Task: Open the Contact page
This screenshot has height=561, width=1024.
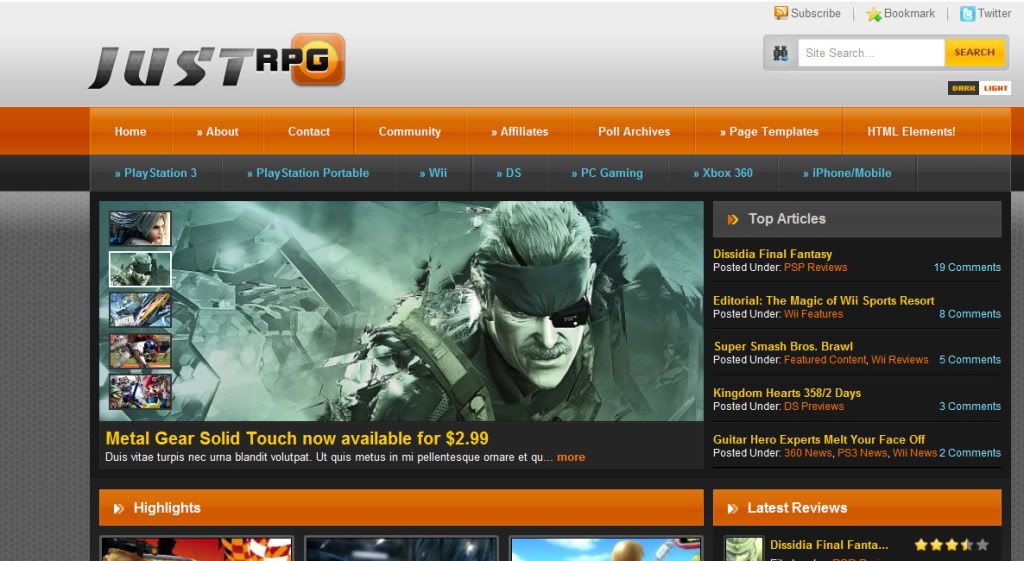Action: [x=309, y=131]
